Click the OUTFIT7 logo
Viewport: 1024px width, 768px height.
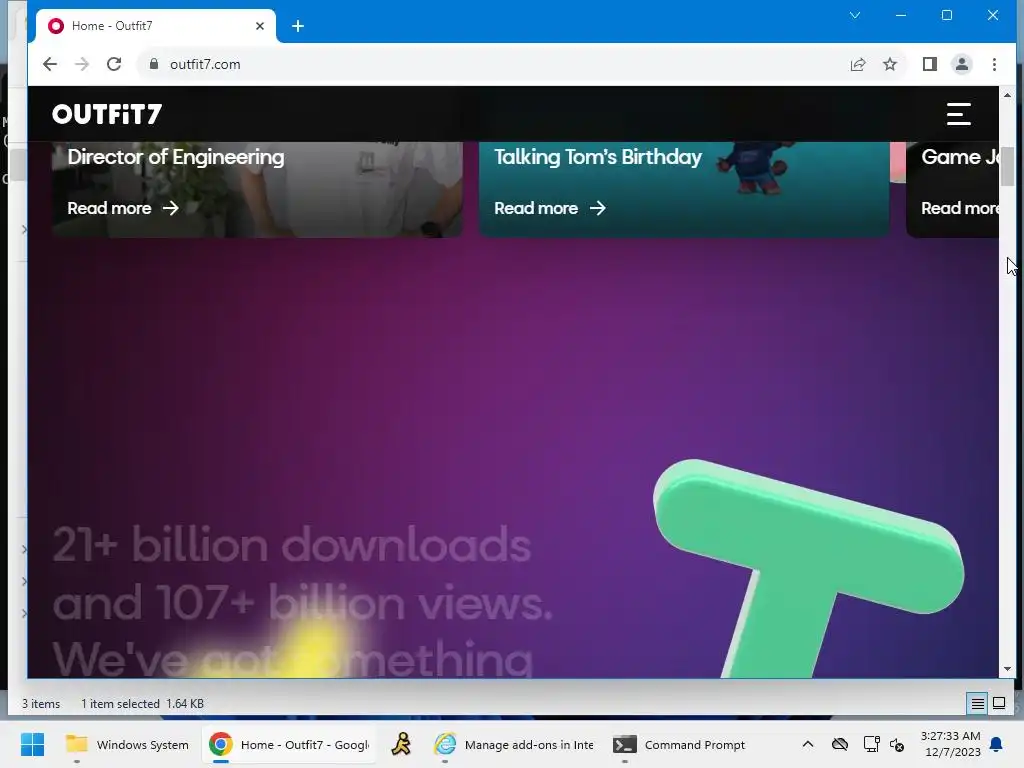pyautogui.click(x=107, y=114)
